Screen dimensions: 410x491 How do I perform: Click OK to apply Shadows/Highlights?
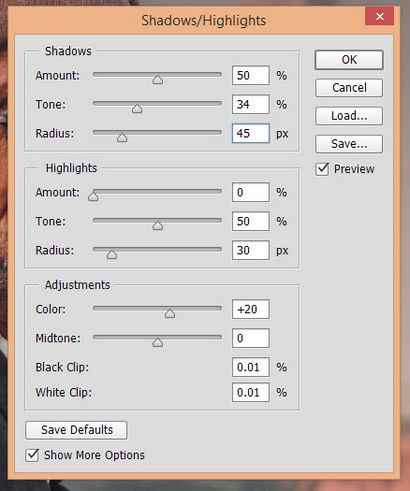tap(349, 60)
